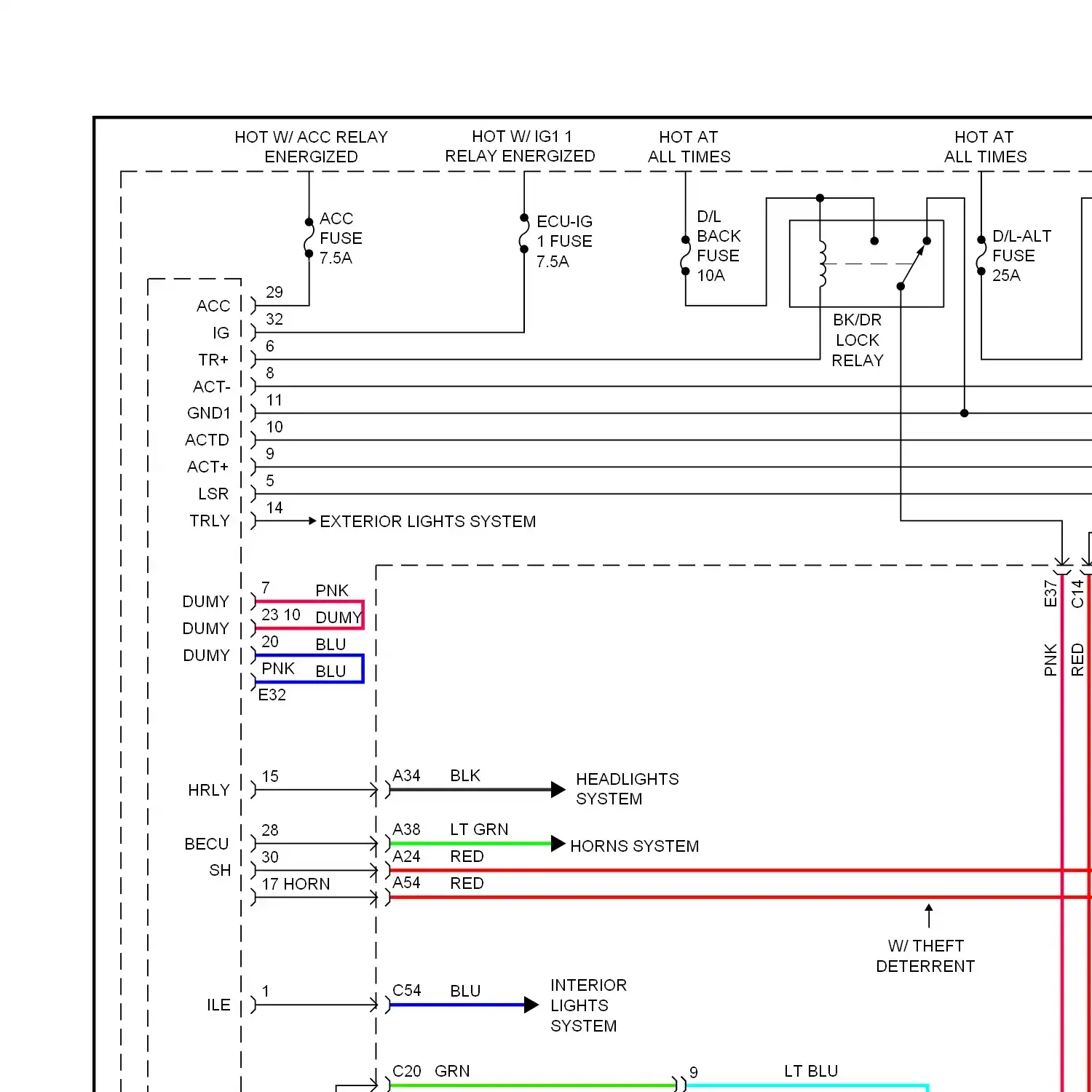Click the D/L BACK FUSE 10A label

tap(718, 246)
